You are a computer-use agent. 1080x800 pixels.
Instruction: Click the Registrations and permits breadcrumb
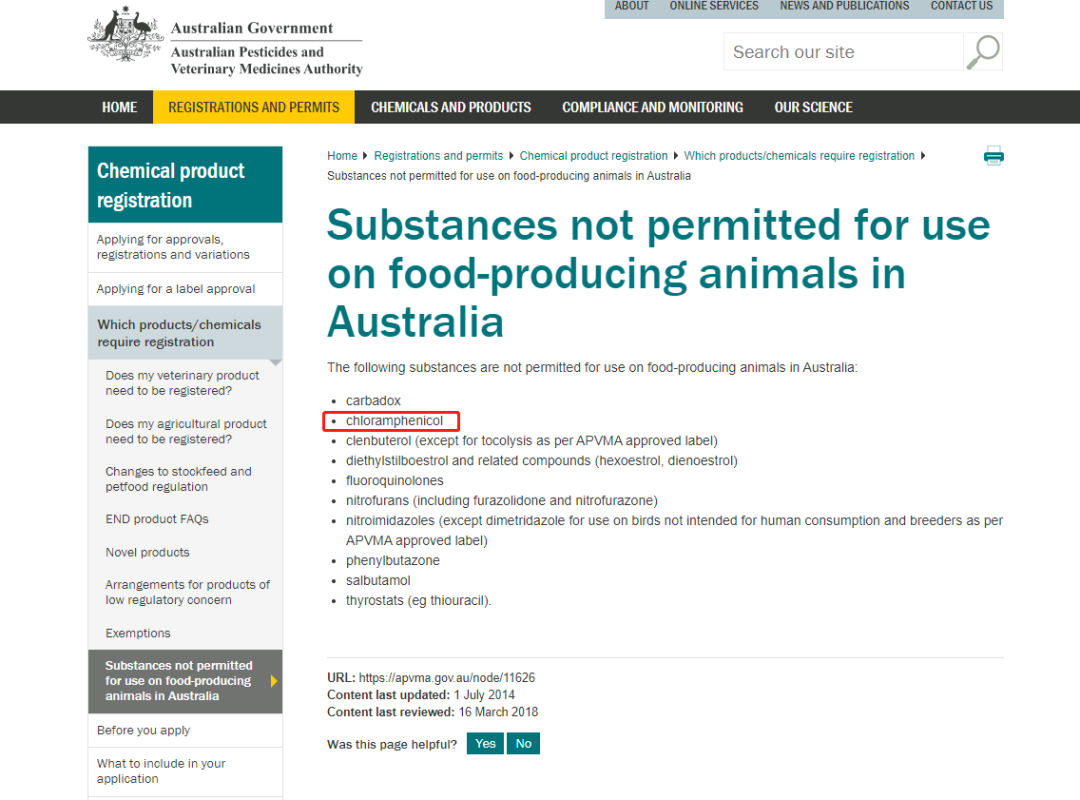[x=439, y=156]
